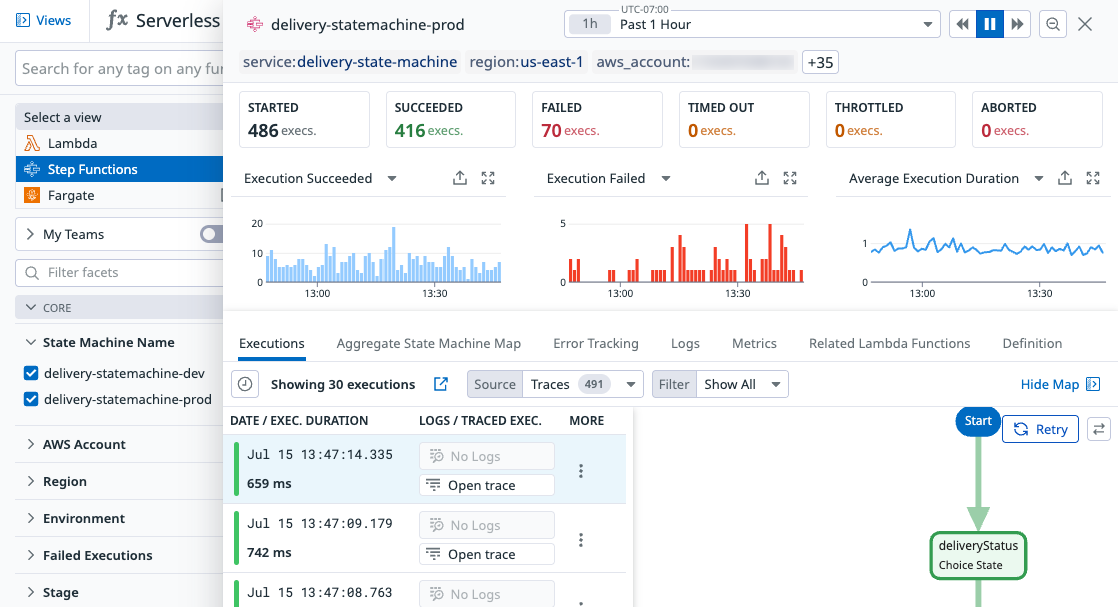Click the clock history icon button
1118x607 pixels.
coord(245,384)
